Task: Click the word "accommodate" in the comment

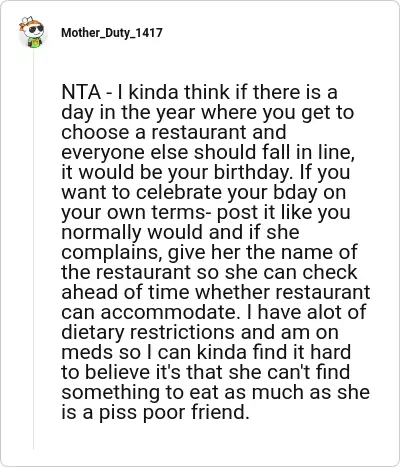Action: pos(169,312)
